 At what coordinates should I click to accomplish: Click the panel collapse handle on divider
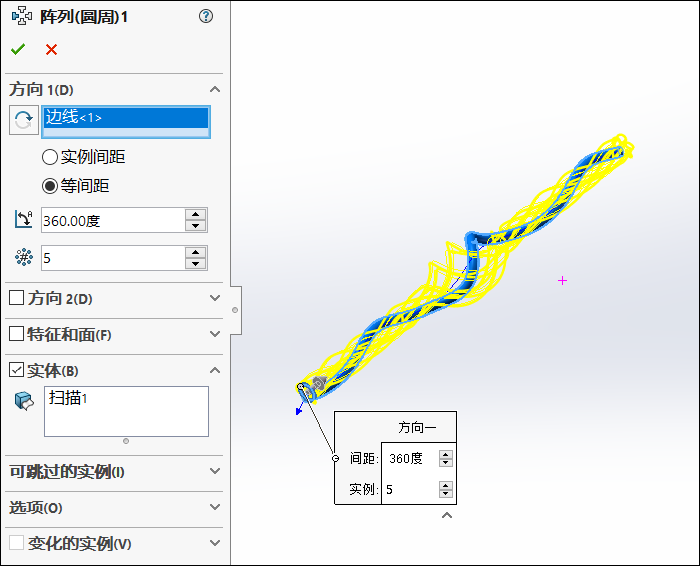click(x=235, y=310)
